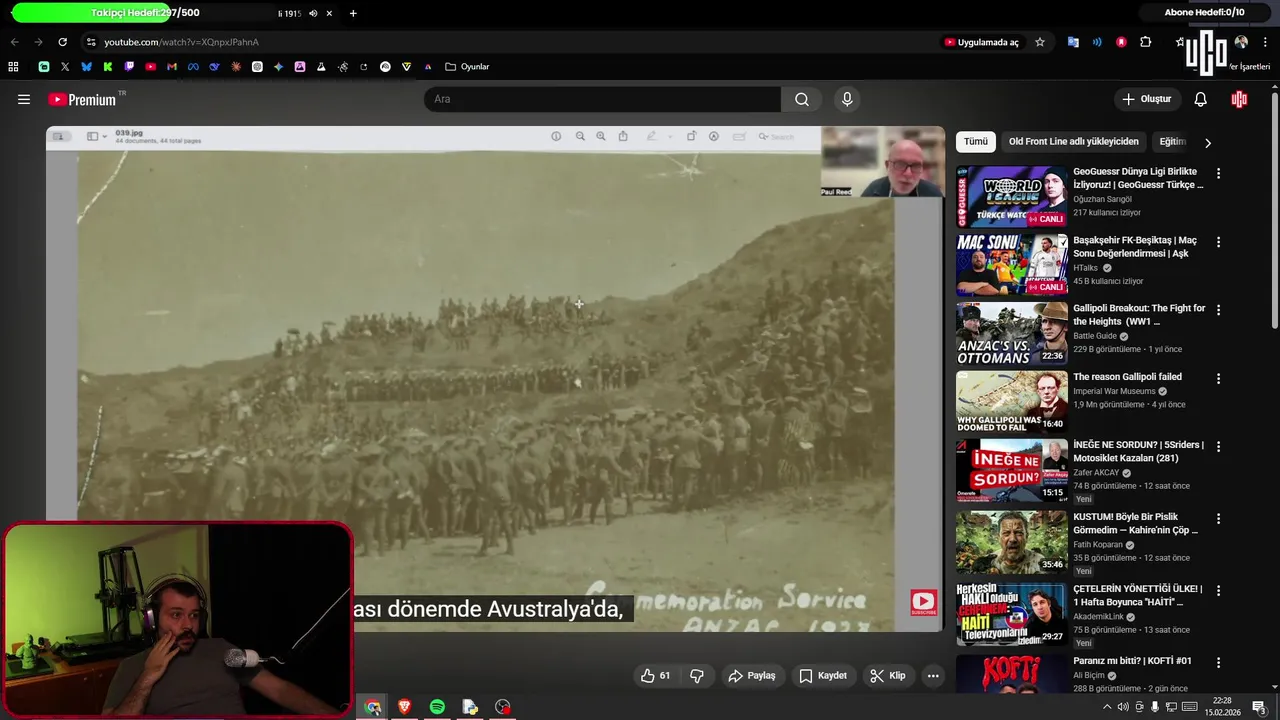Open the Kick bookmark
The width and height of the screenshot is (1280, 720).
(x=108, y=67)
